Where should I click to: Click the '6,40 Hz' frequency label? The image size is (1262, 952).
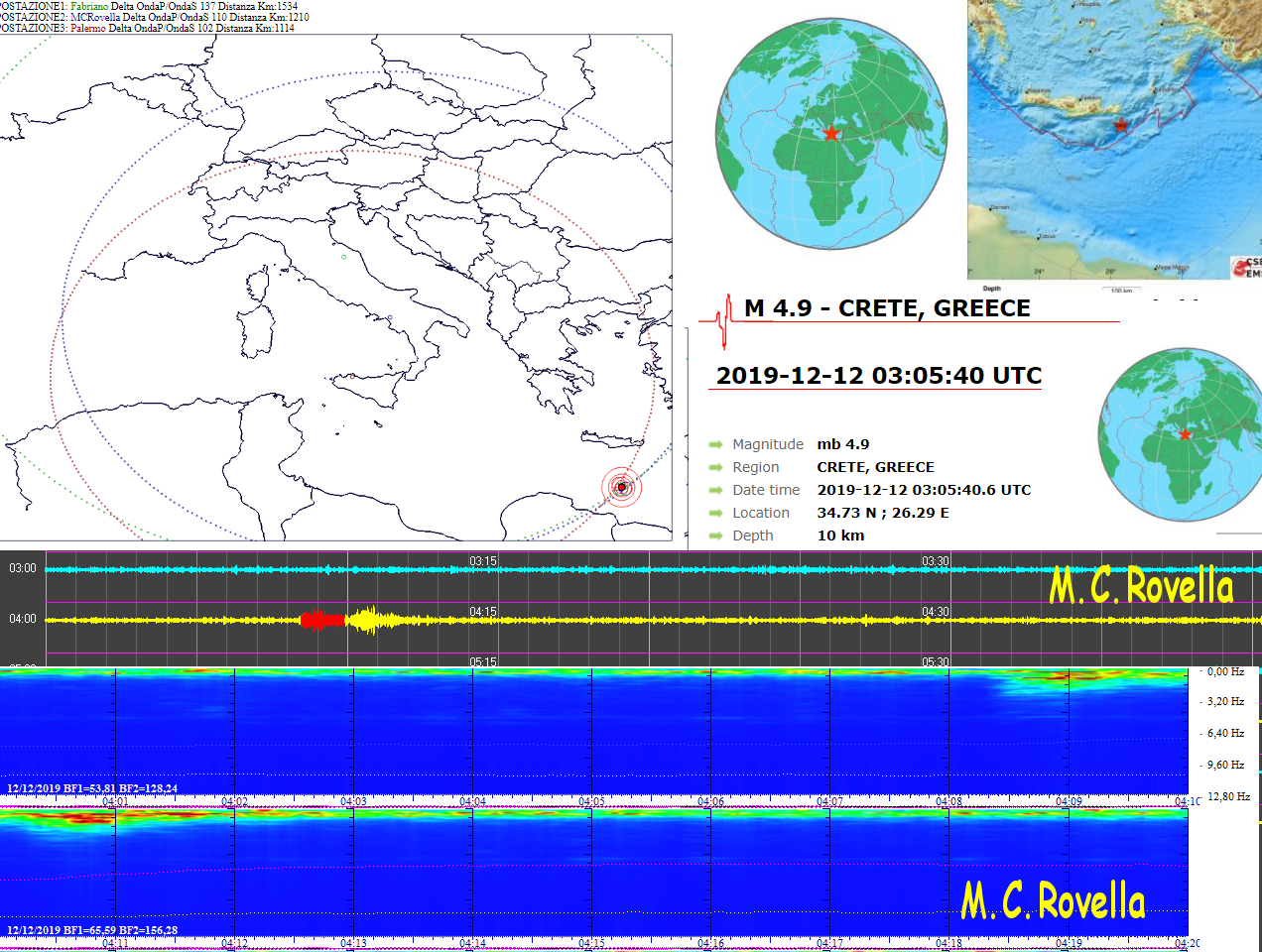(1225, 733)
